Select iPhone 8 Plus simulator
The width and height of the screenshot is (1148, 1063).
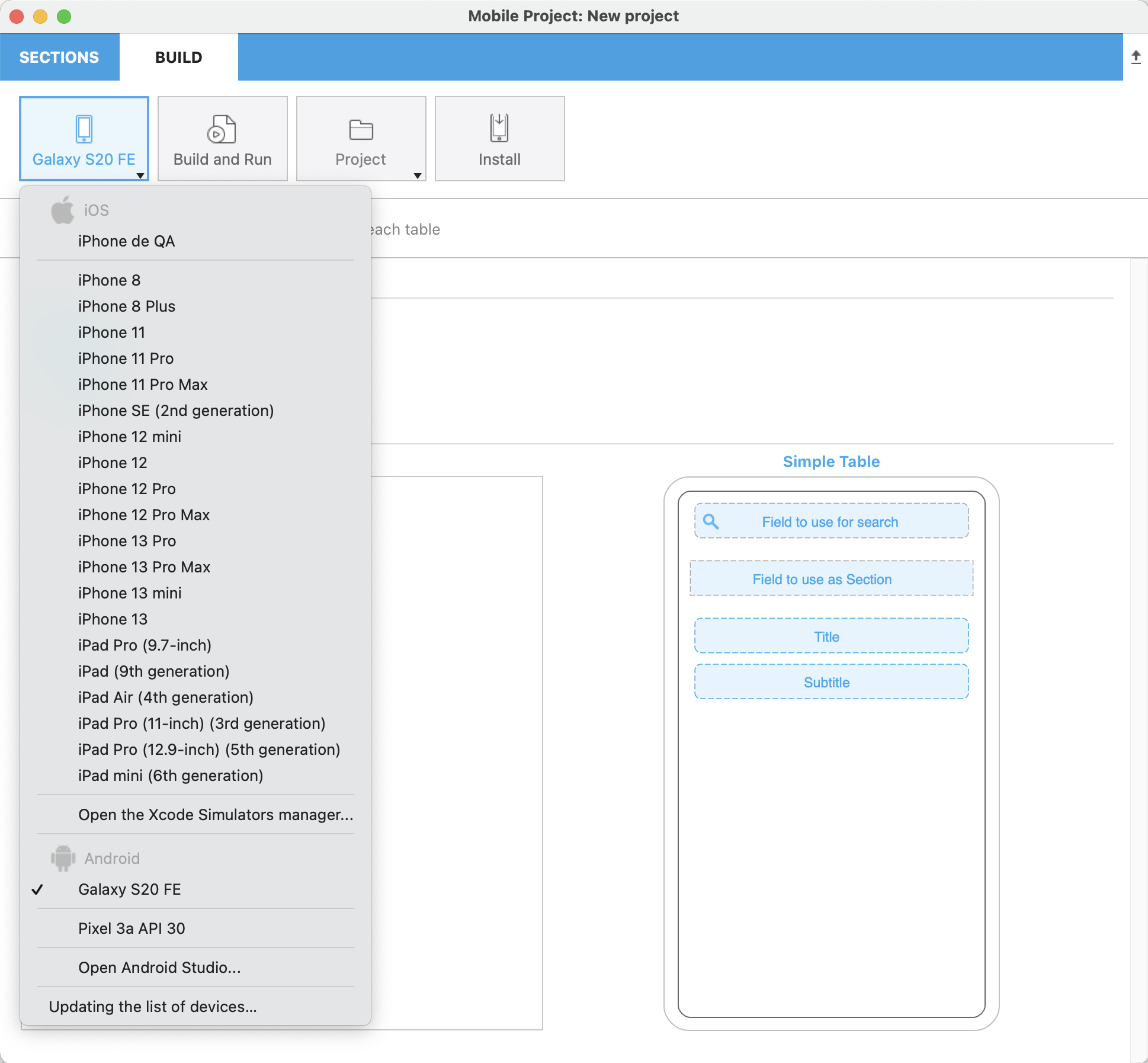(195, 306)
